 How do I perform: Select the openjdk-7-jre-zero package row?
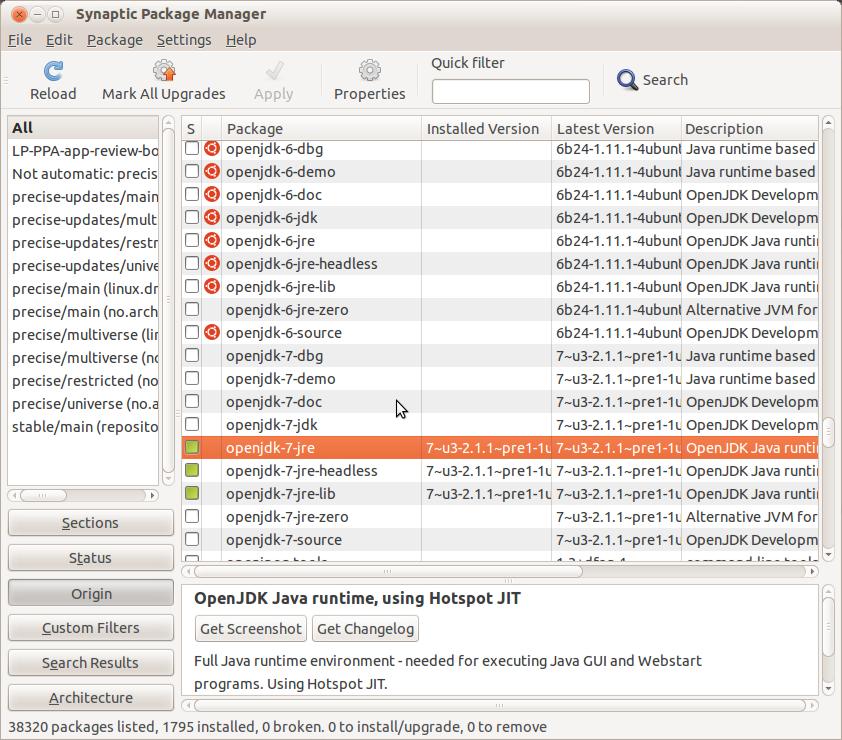500,517
